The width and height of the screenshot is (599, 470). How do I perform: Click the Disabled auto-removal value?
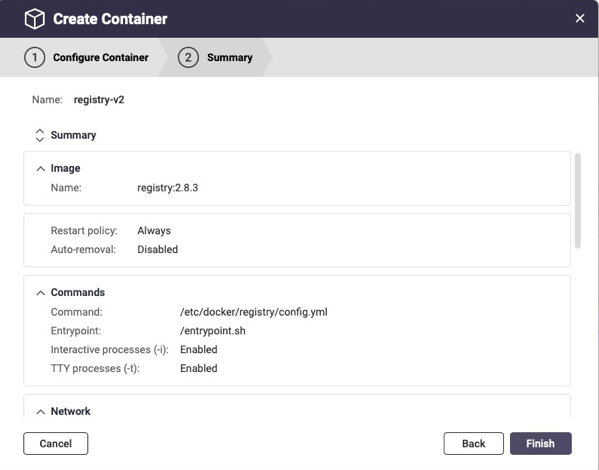[x=157, y=249]
